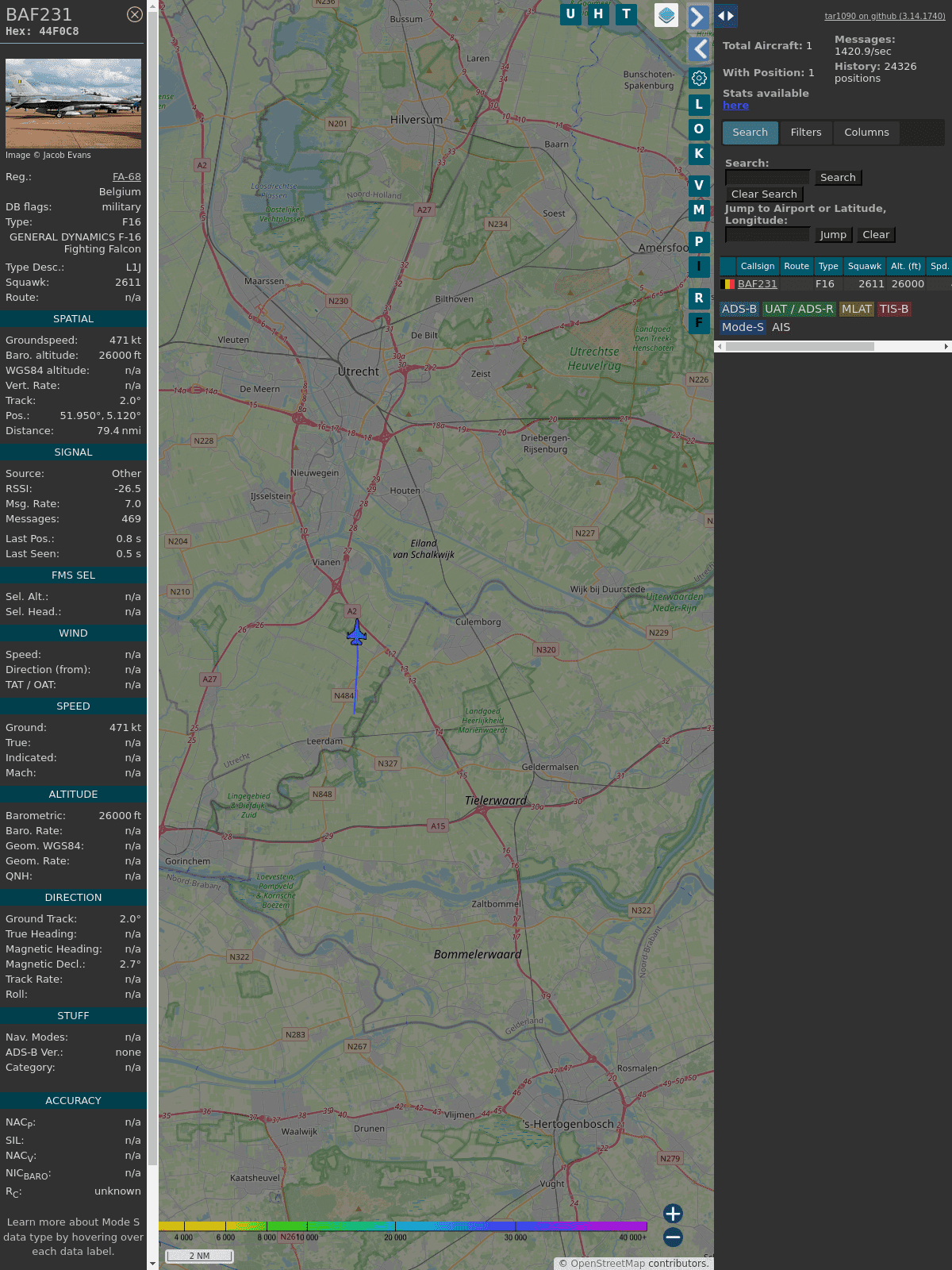
Task: Focus the Search text field
Action: (767, 178)
